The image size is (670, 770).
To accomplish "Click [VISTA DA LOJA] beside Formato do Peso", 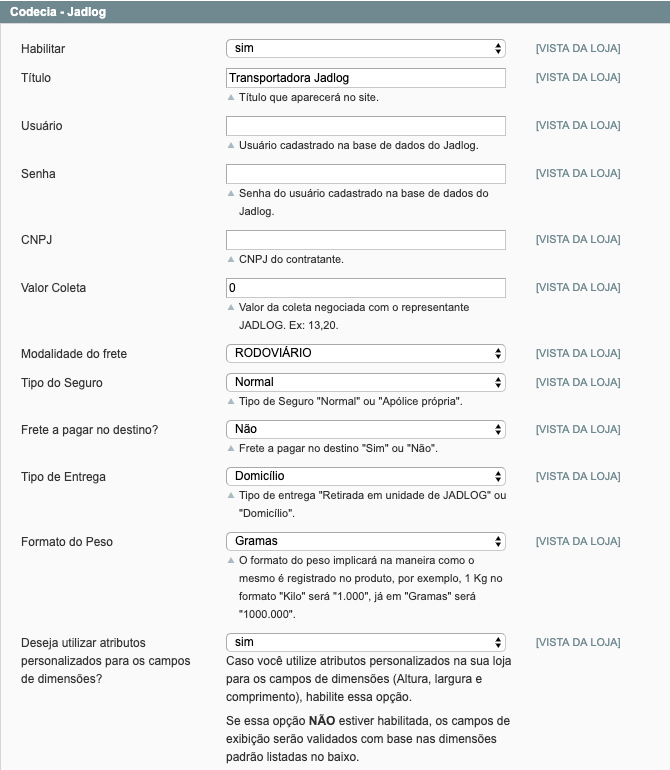I will [578, 541].
